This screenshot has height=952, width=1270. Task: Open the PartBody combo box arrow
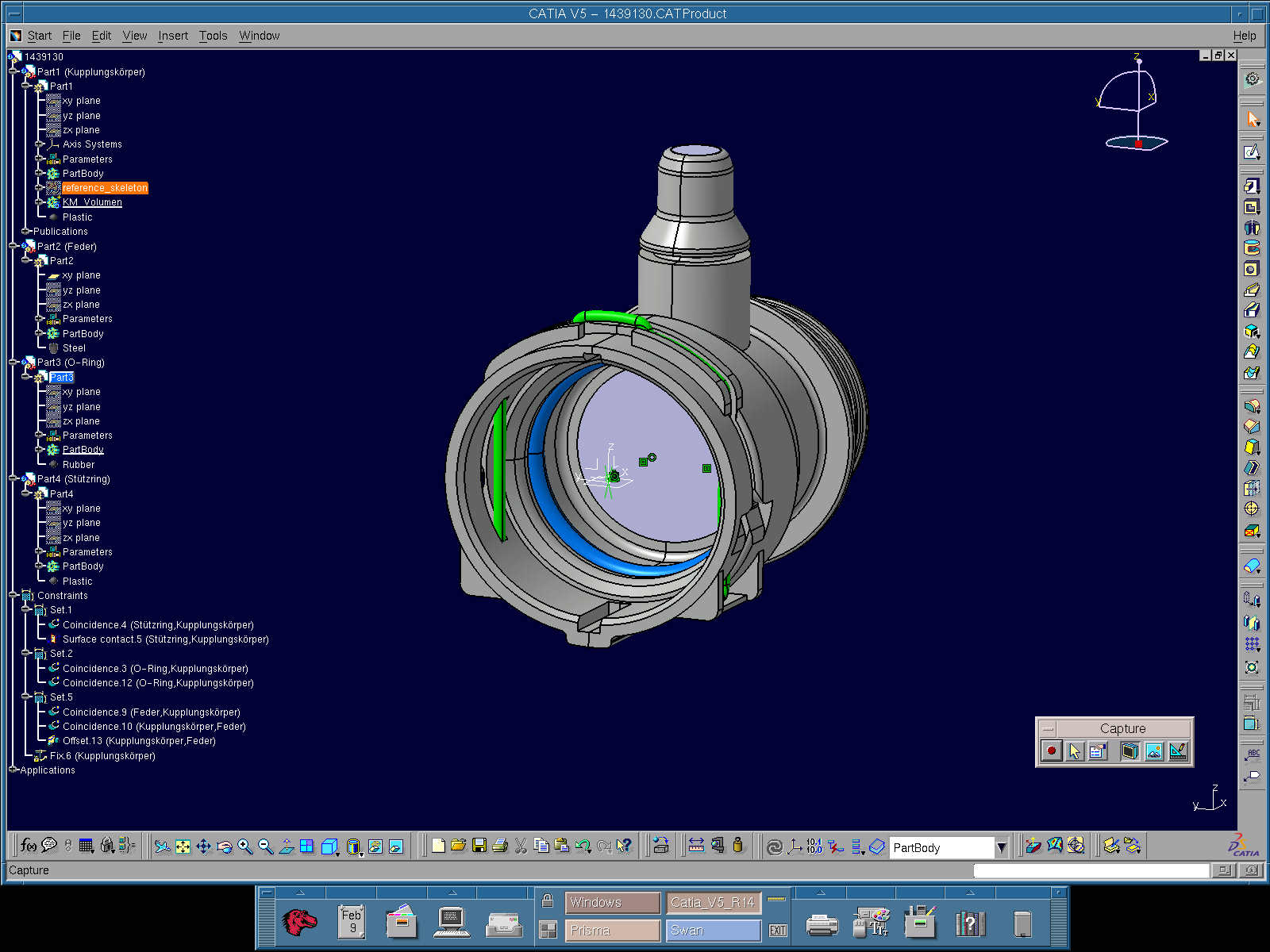[x=1002, y=847]
